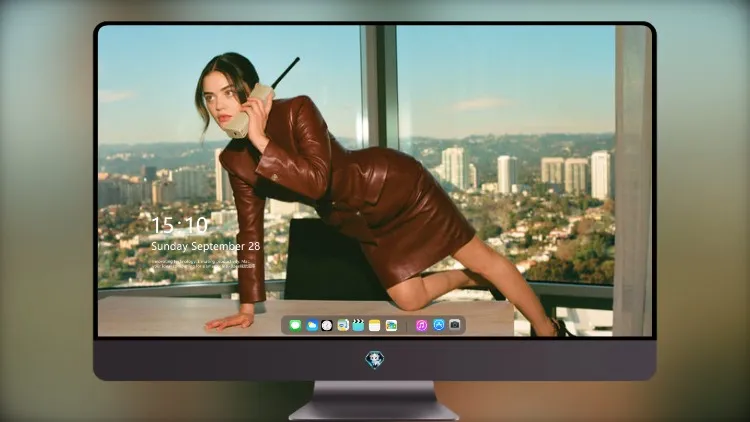
Task: Launch the Weather app from the dock
Action: (311, 326)
